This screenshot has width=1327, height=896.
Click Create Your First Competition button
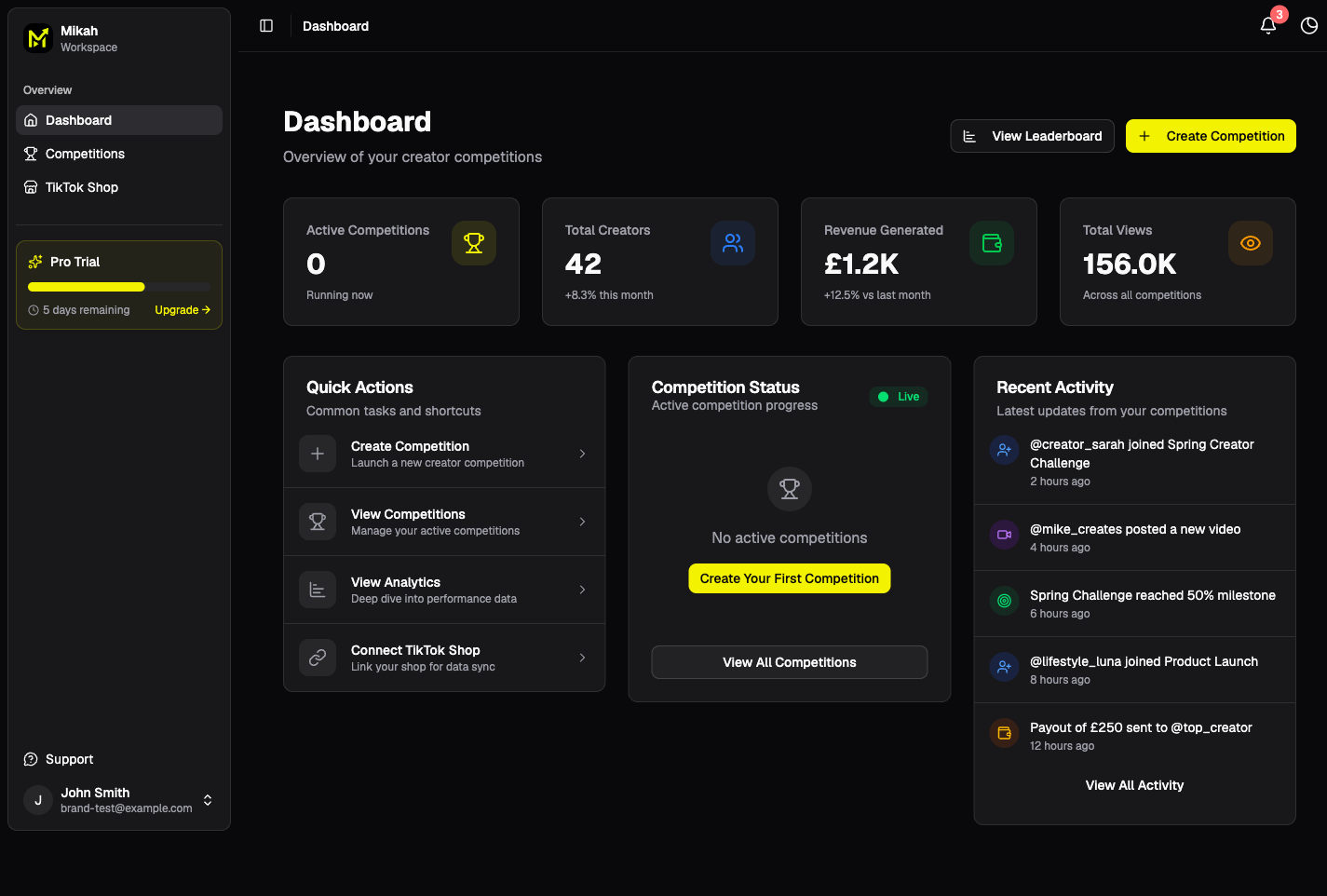click(790, 578)
